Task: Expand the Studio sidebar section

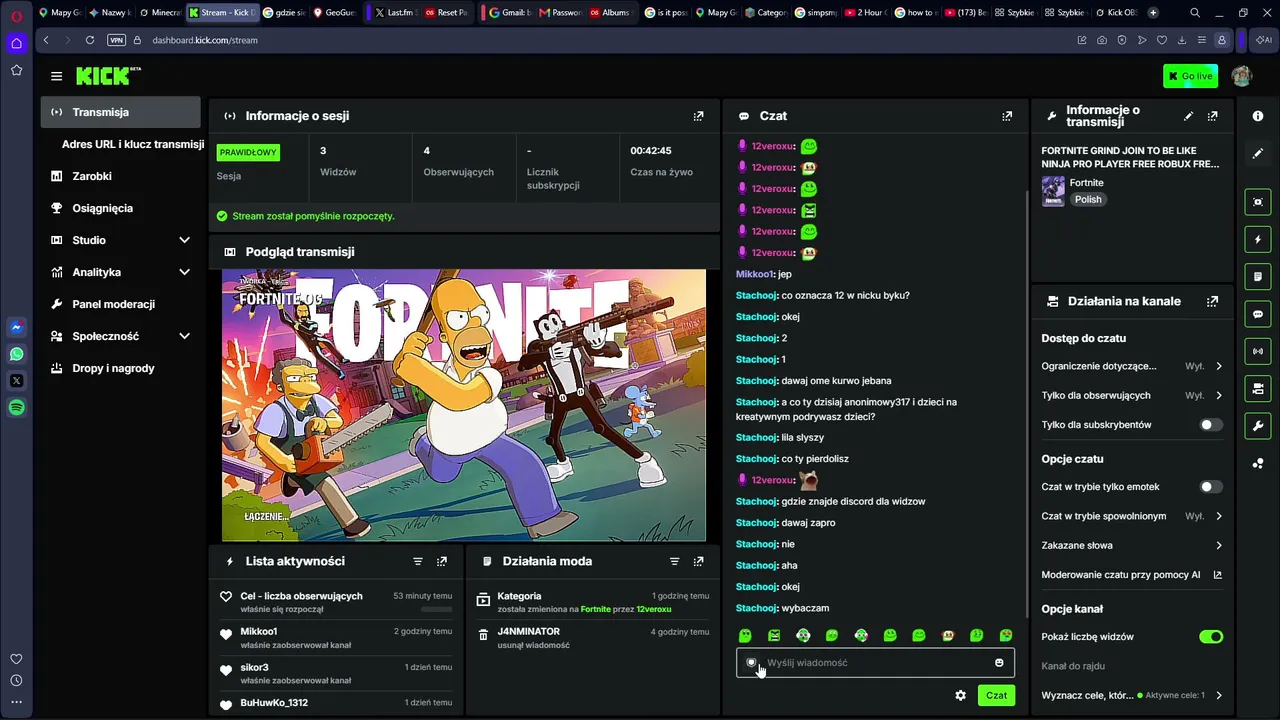Action: point(121,240)
